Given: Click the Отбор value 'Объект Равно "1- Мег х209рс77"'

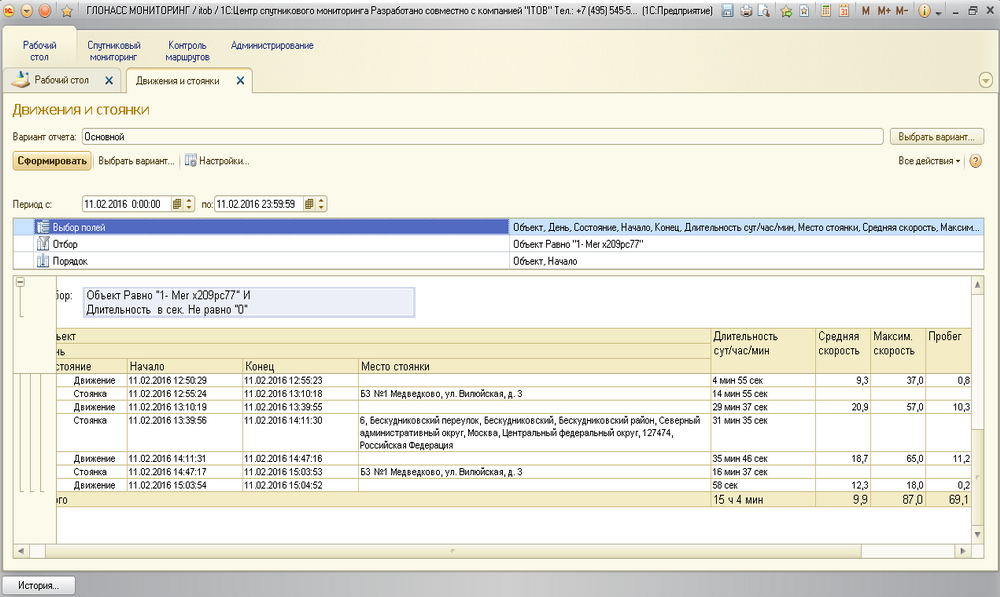Looking at the screenshot, I should pyautogui.click(x=578, y=244).
